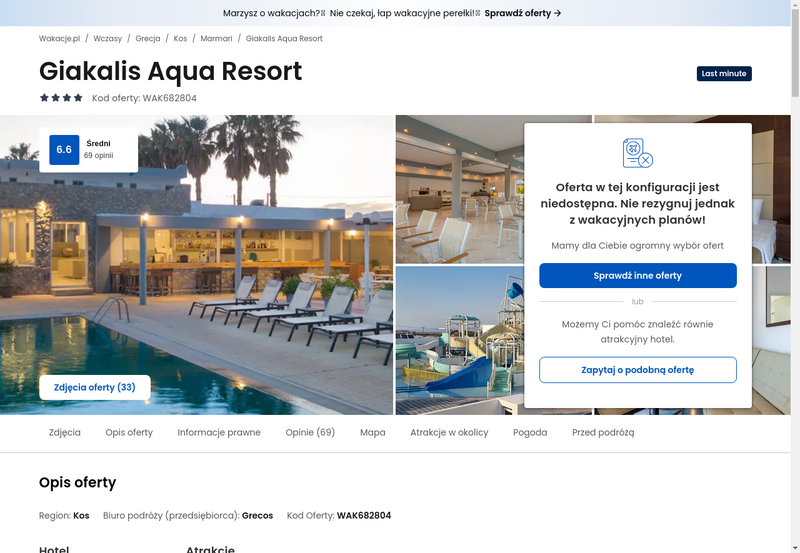Go to the Opinie (69) tab
The width and height of the screenshot is (800, 553).
310,433
